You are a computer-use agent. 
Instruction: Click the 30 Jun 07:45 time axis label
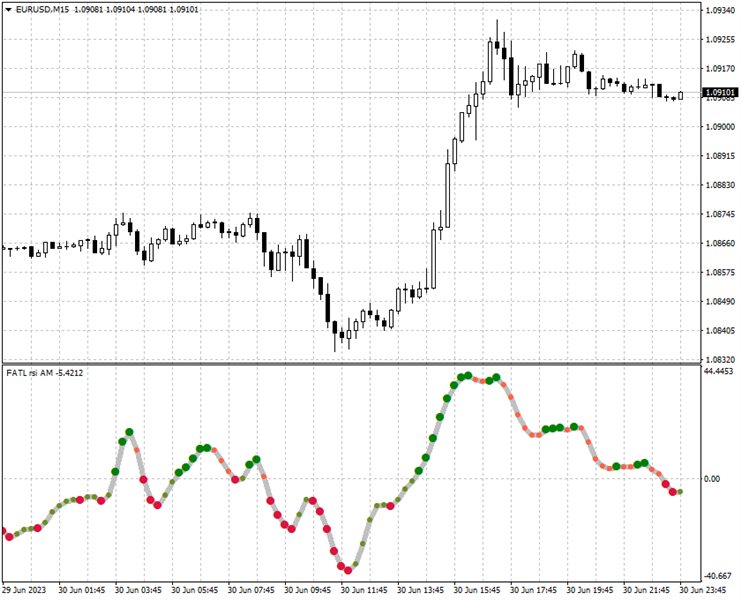pos(251,590)
